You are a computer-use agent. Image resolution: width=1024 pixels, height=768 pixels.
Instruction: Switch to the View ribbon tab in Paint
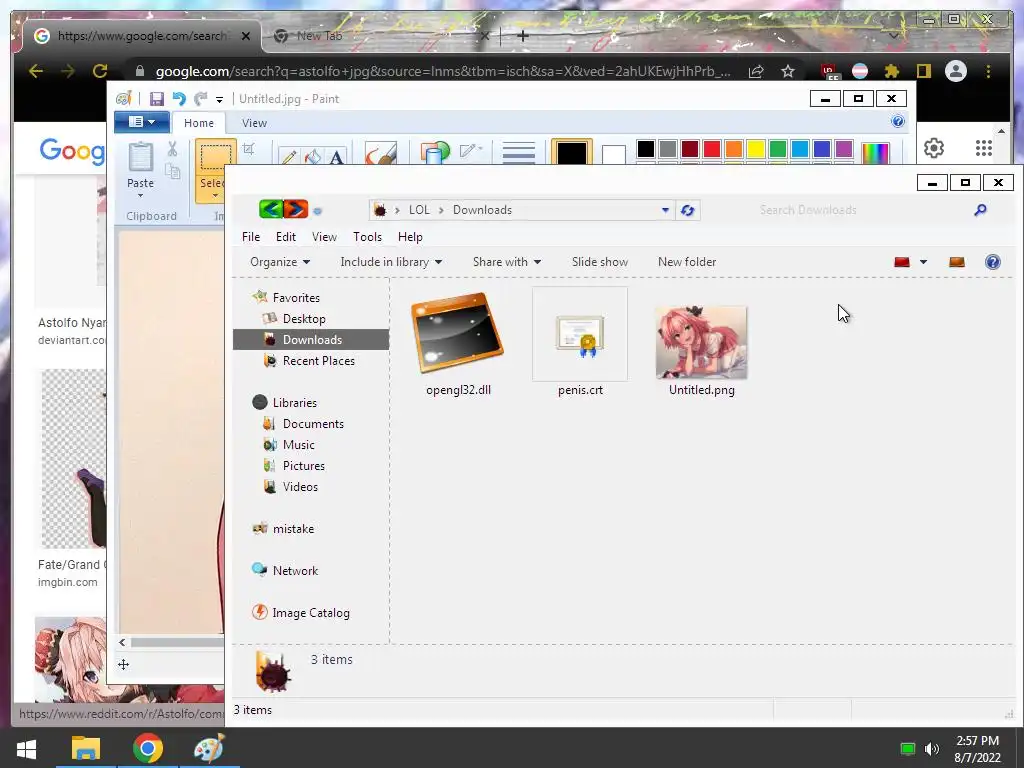[x=254, y=123]
